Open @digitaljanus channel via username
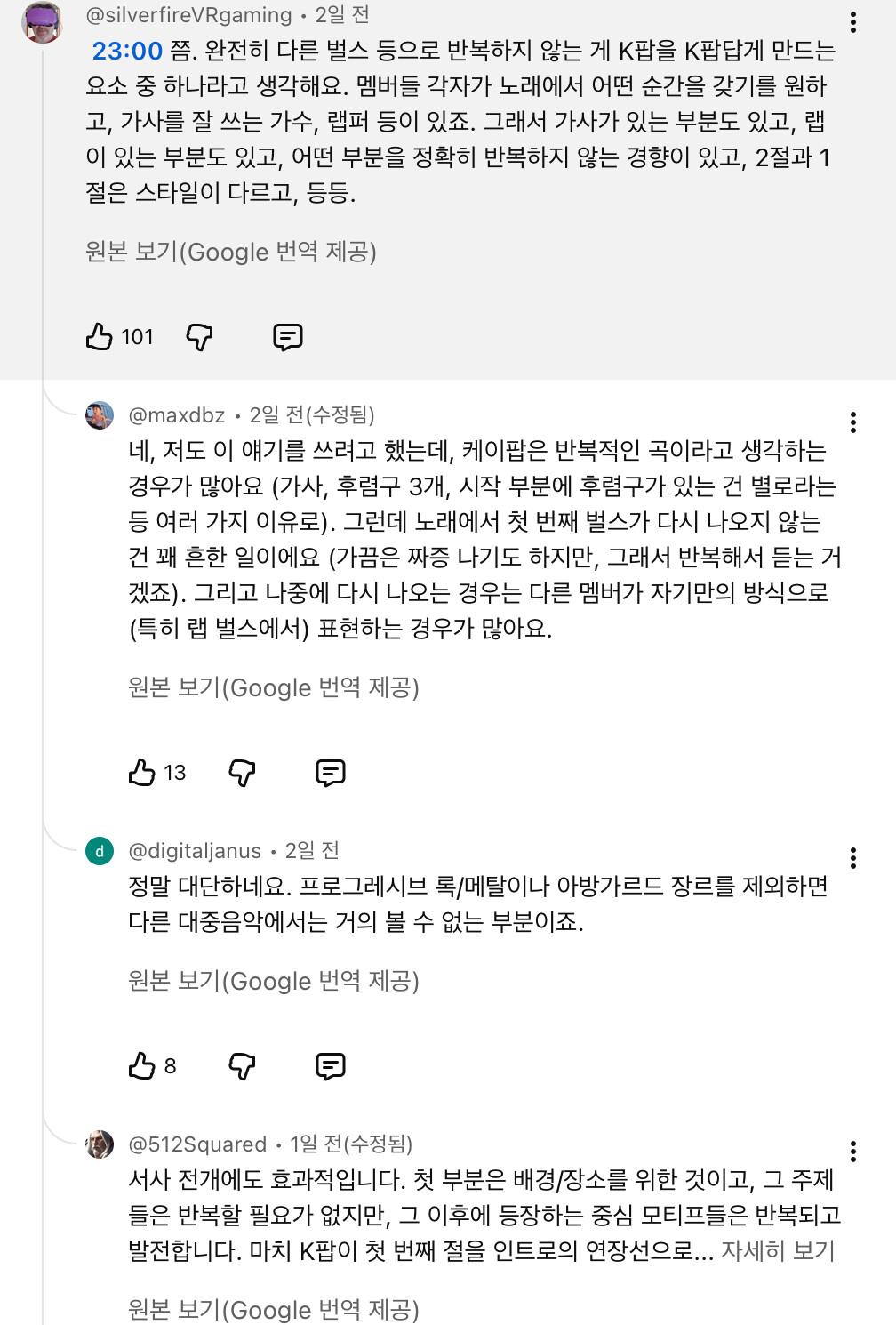The image size is (896, 1325). click(x=195, y=851)
